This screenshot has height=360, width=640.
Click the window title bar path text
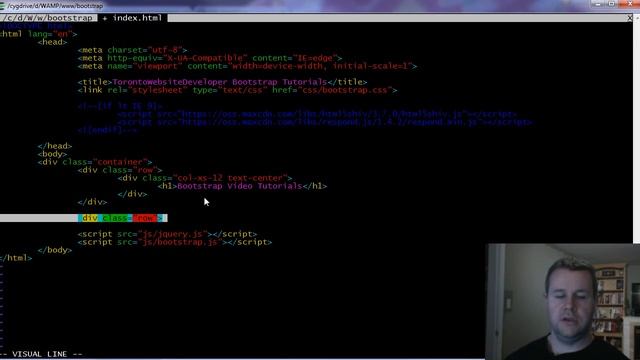(55, 6)
